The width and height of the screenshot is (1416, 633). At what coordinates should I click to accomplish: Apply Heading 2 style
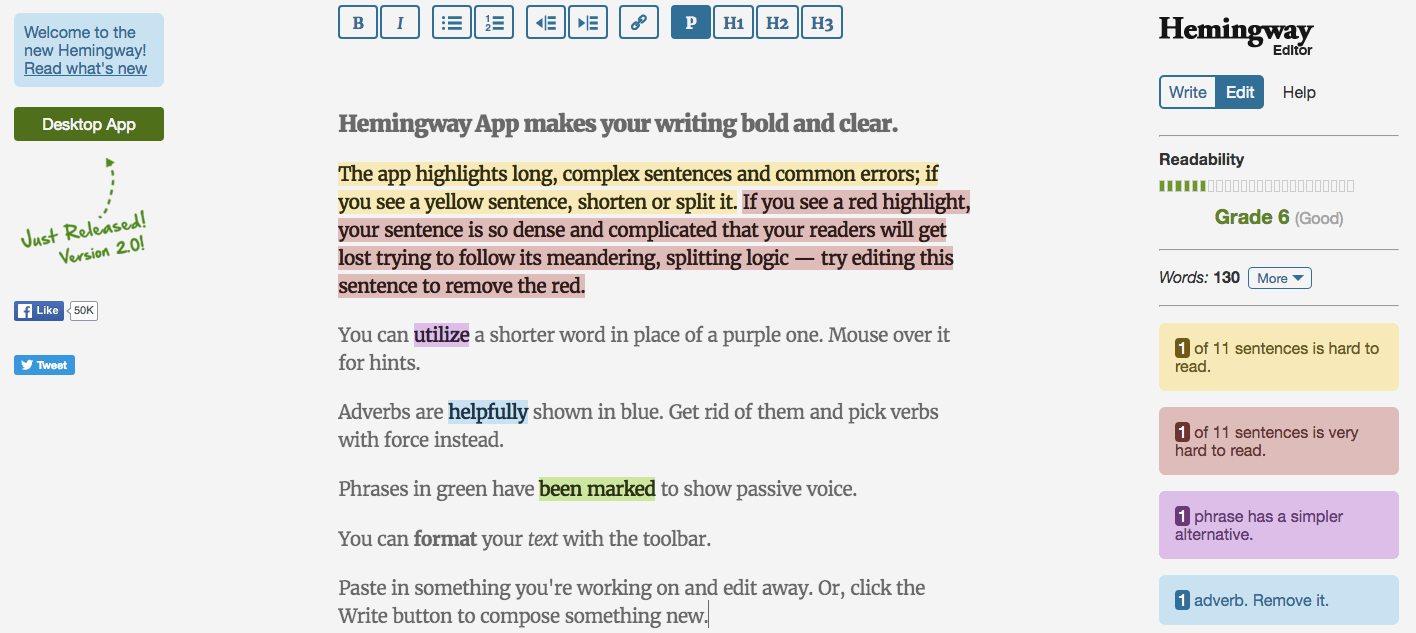(x=777, y=23)
